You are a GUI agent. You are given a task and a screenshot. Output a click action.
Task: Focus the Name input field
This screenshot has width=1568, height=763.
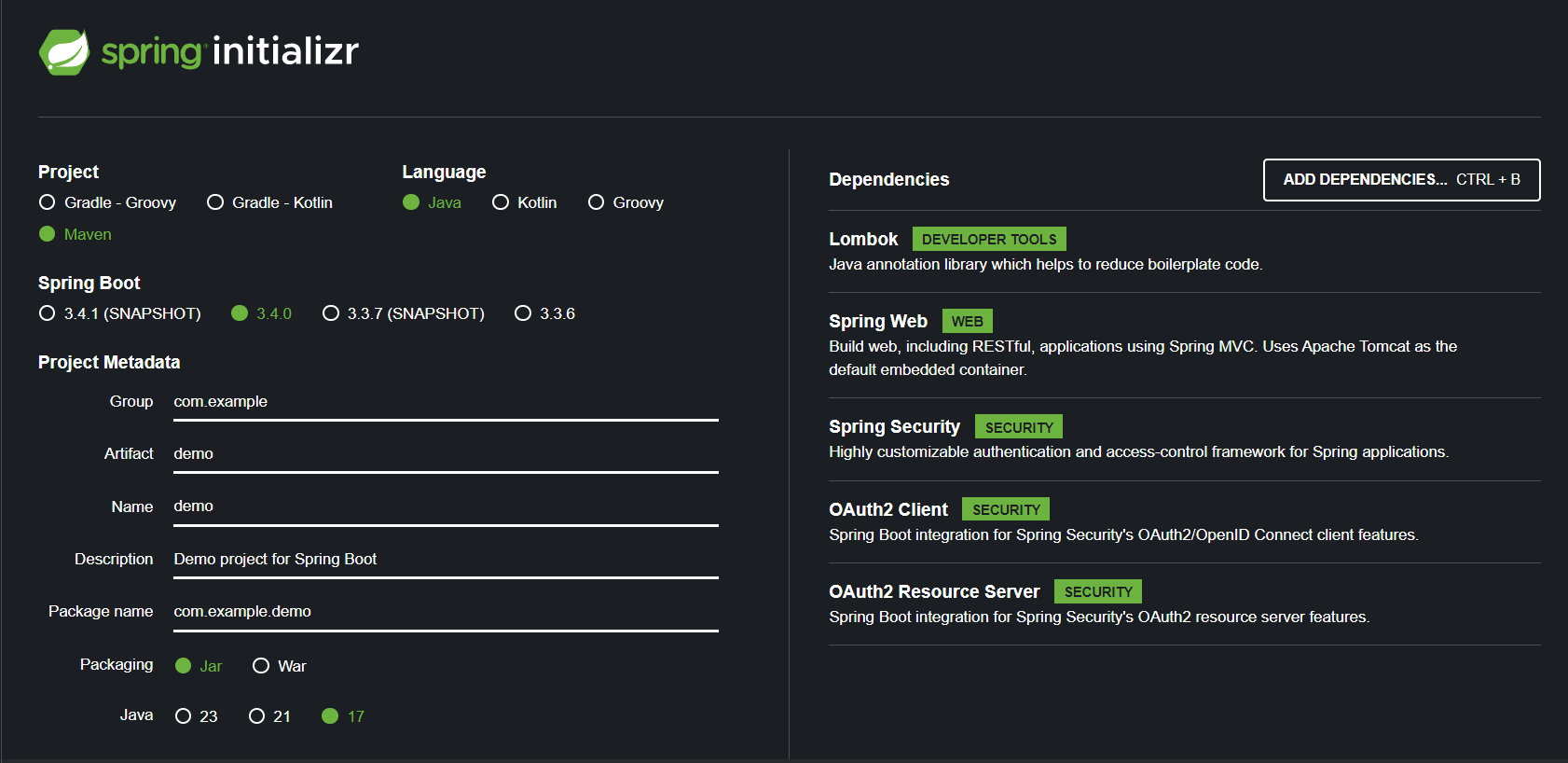446,506
